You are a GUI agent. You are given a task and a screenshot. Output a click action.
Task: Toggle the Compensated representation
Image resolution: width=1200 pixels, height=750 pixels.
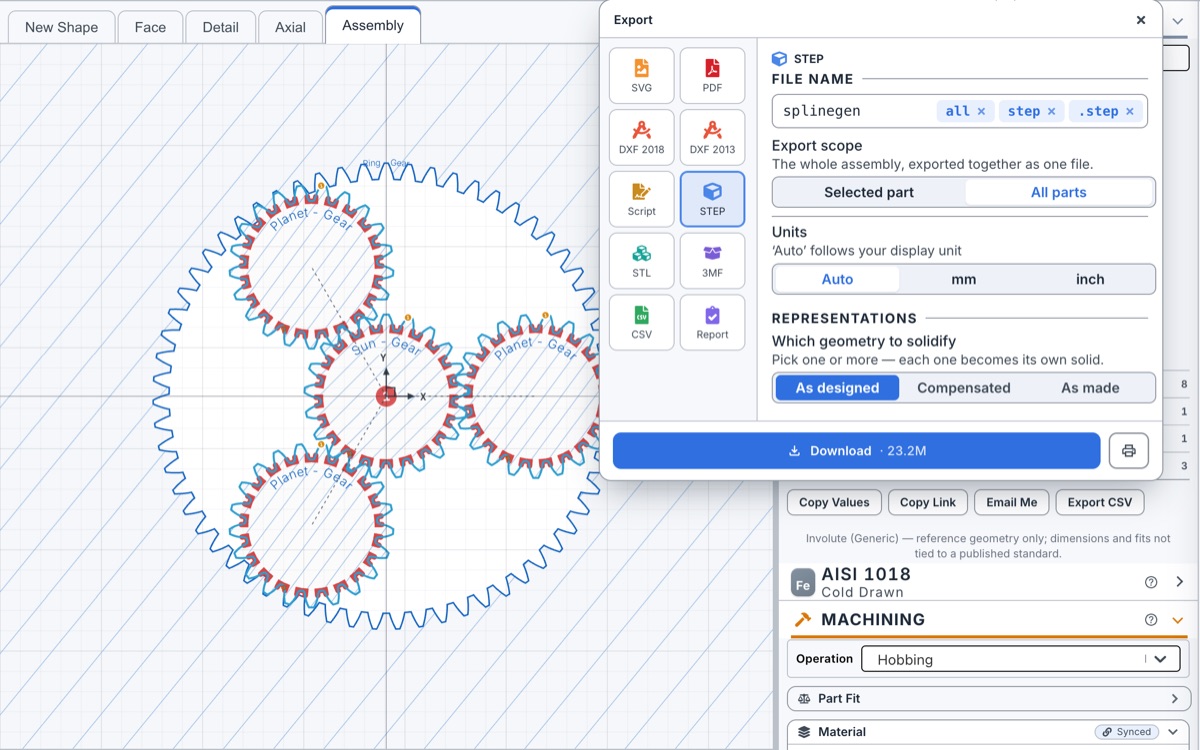(x=963, y=388)
